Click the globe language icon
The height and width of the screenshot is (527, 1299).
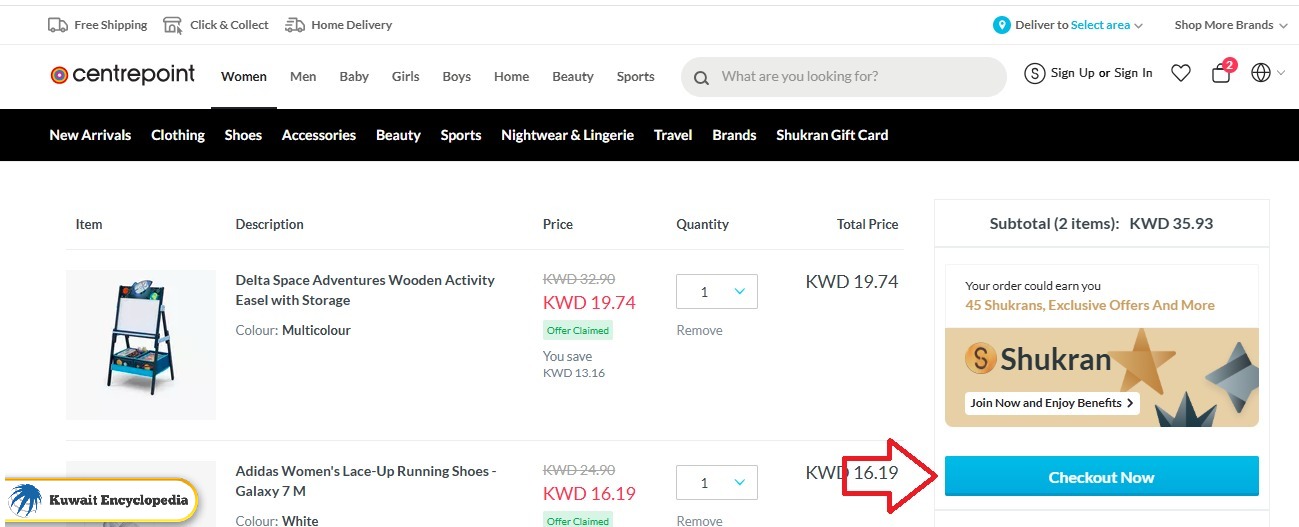(x=1261, y=73)
